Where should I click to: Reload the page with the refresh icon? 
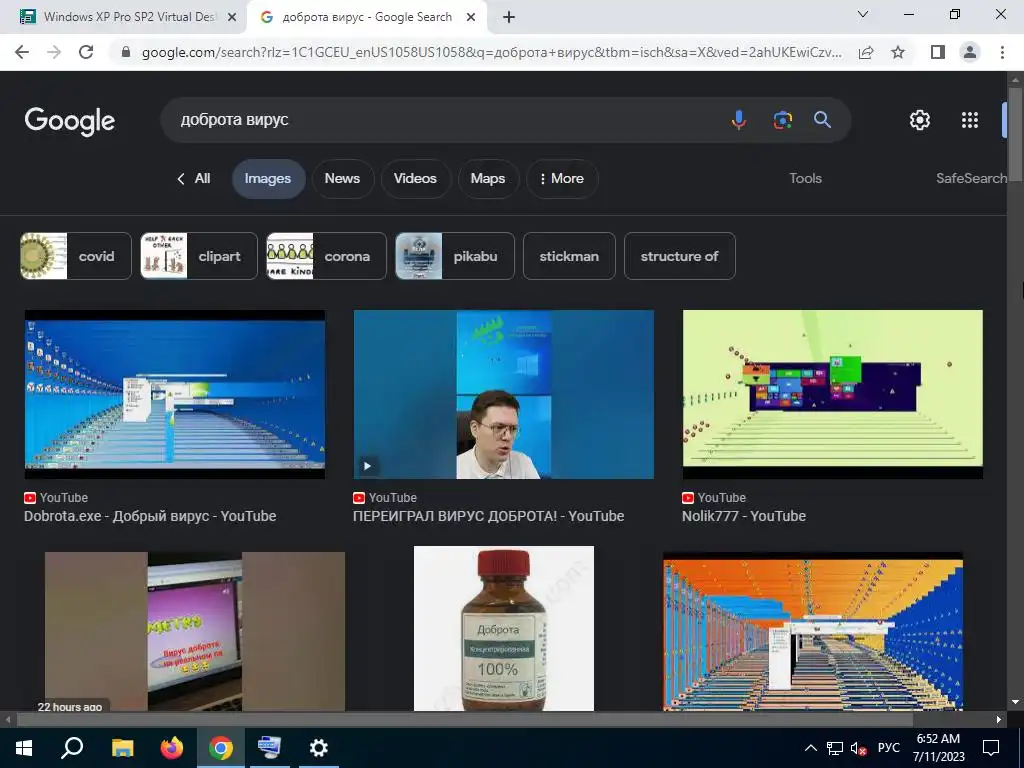pyautogui.click(x=86, y=52)
